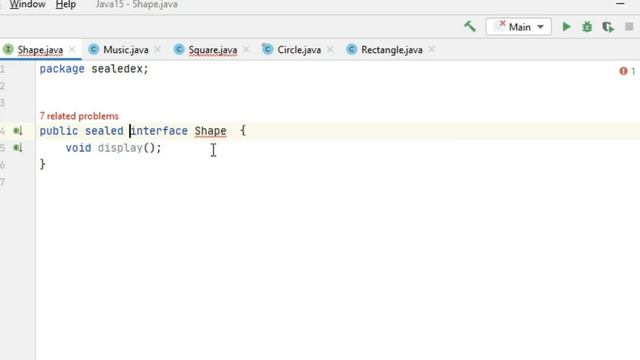Close the Shape.java tab

point(72,49)
